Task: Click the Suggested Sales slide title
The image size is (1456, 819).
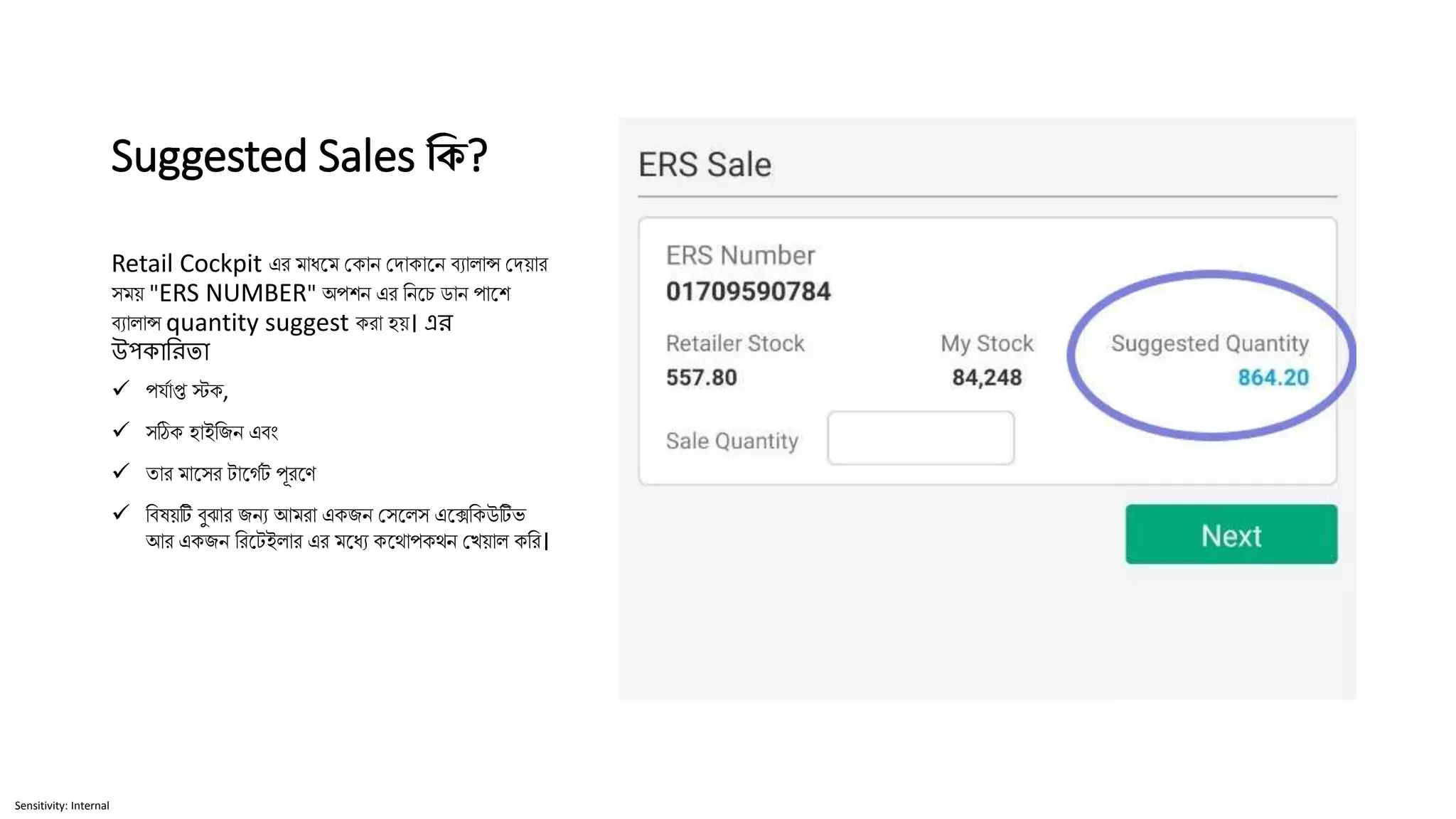Action: click(299, 156)
